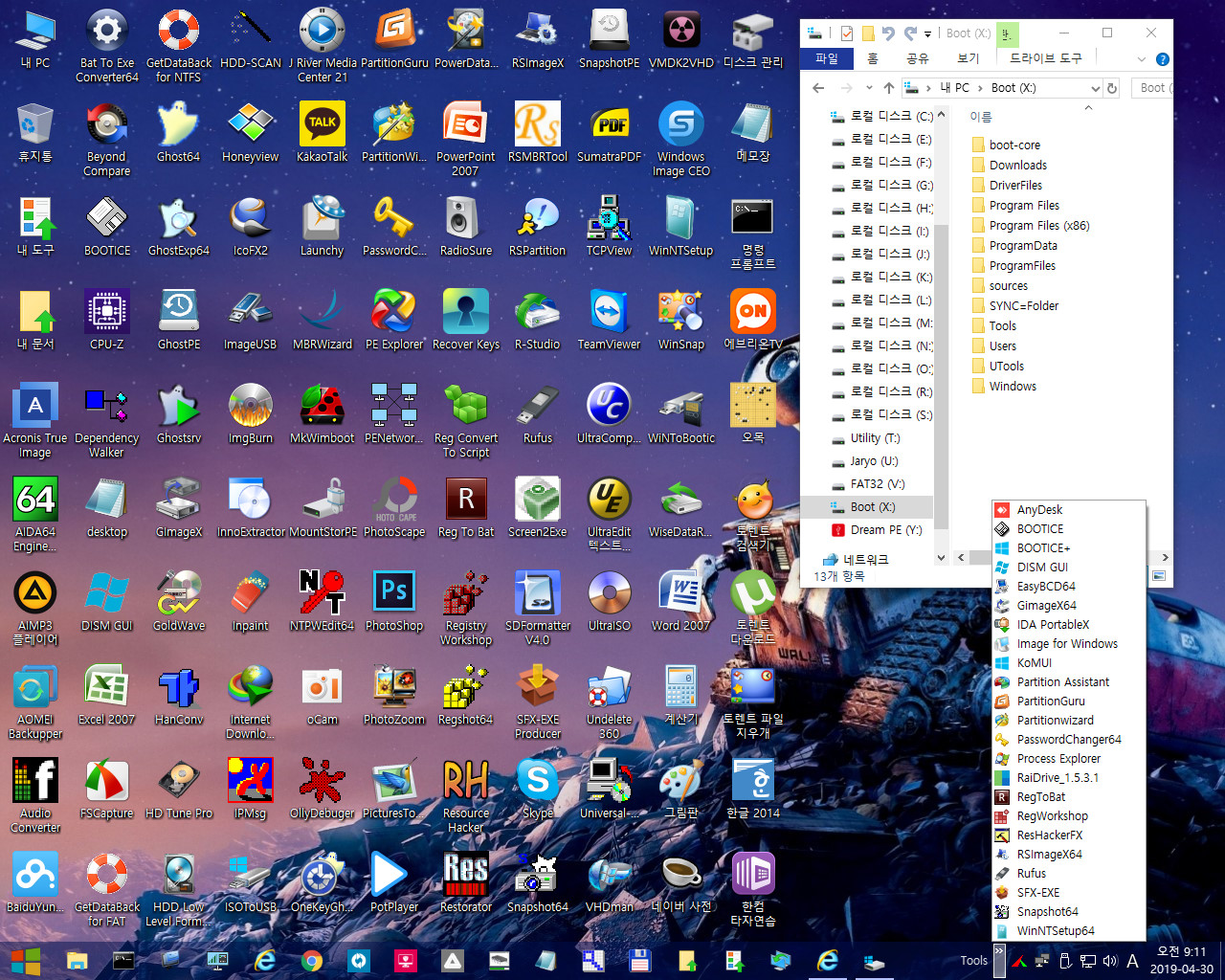Image resolution: width=1225 pixels, height=980 pixels.
Task: Expand Quick Access Toolbar customize dropdown
Action: point(927,34)
